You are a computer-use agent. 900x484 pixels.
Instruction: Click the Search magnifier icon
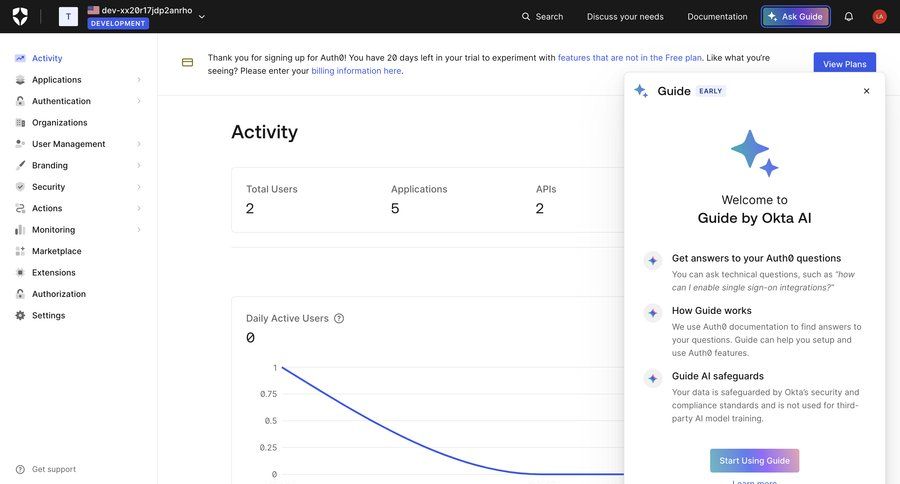(526, 17)
